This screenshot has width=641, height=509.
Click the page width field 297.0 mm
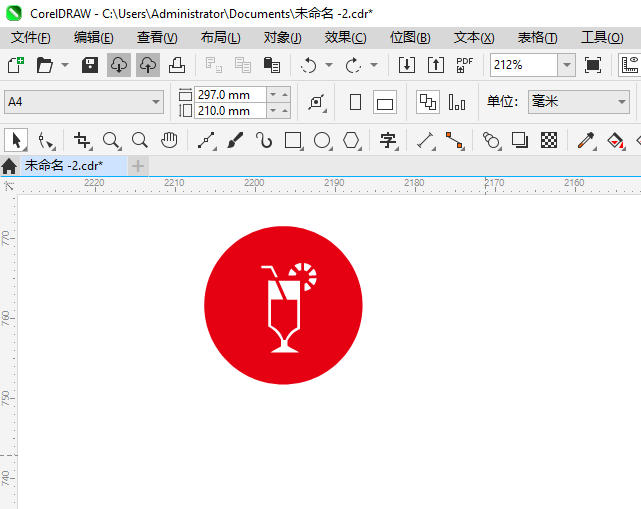(230, 95)
